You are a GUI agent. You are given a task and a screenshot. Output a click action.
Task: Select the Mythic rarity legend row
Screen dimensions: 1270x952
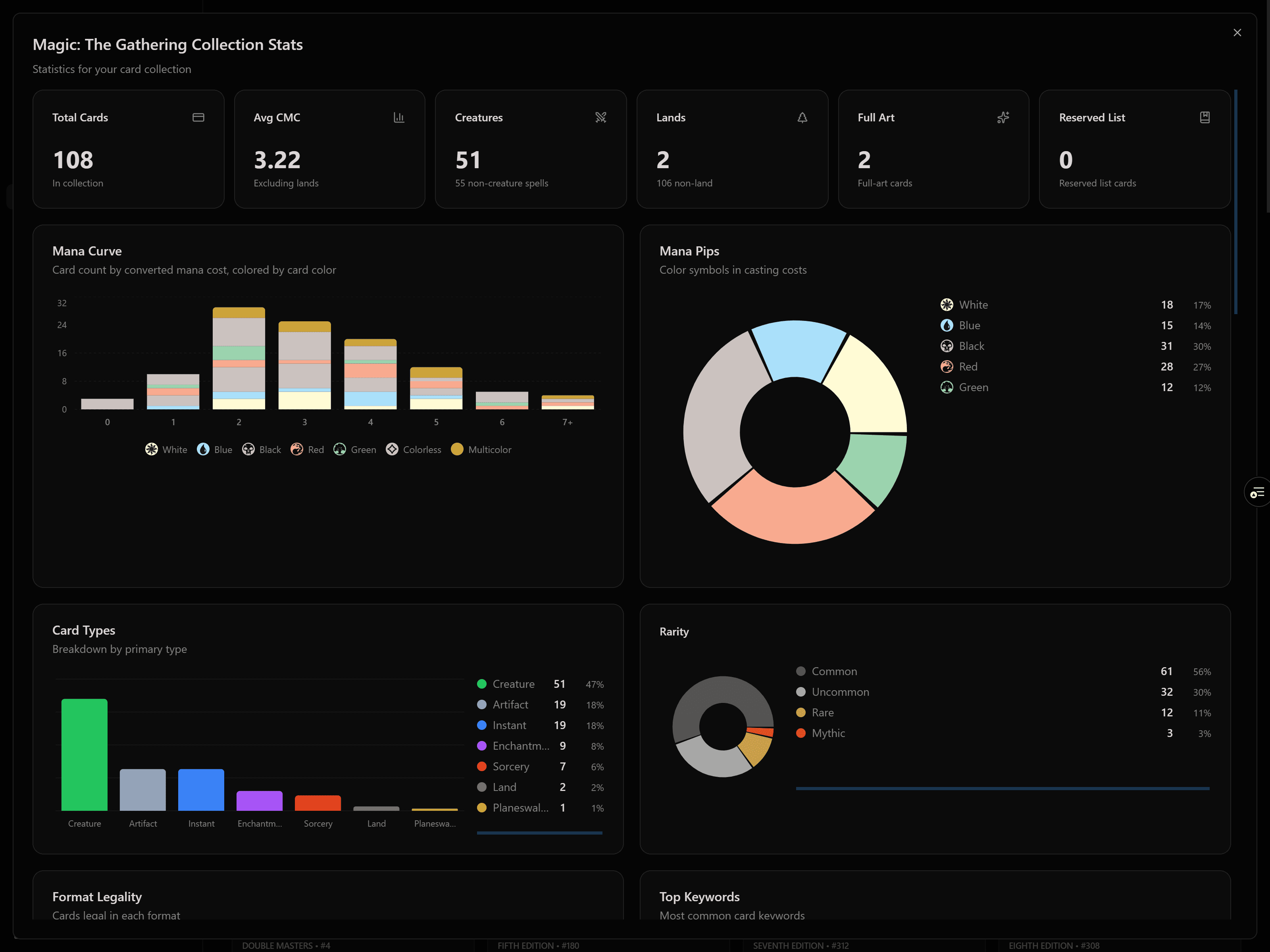click(x=828, y=733)
